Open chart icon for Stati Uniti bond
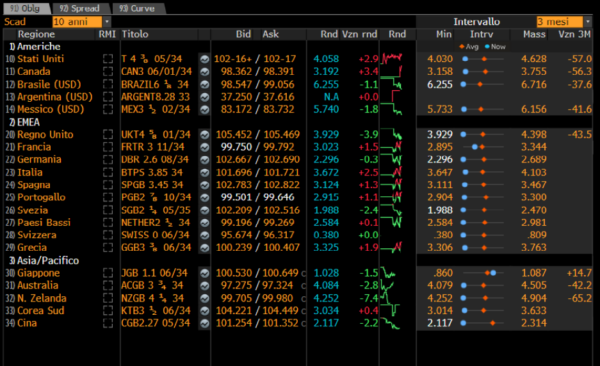 (205, 59)
